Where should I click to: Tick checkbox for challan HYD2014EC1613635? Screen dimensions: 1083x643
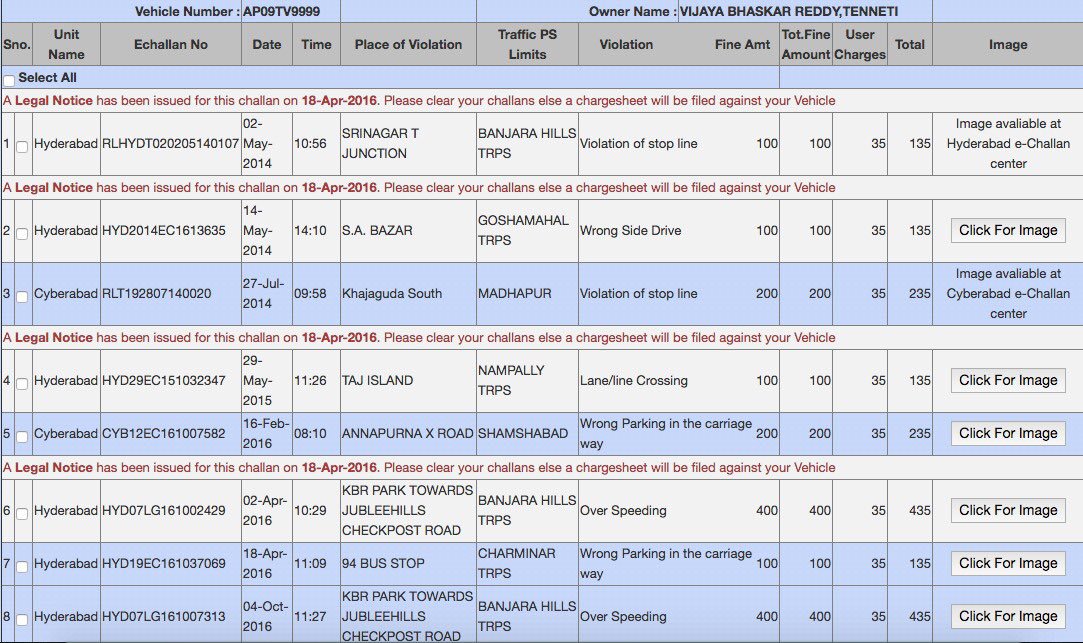point(22,233)
